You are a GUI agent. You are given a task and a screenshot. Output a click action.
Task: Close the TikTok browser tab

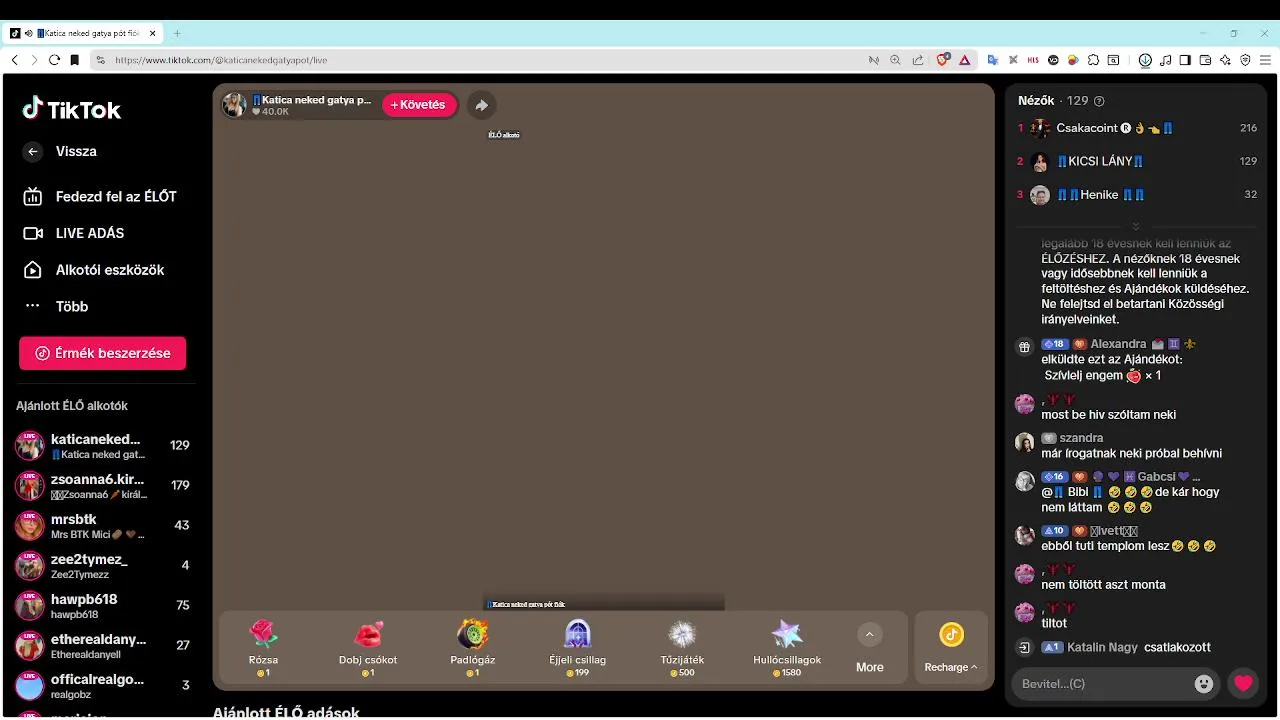point(152,33)
